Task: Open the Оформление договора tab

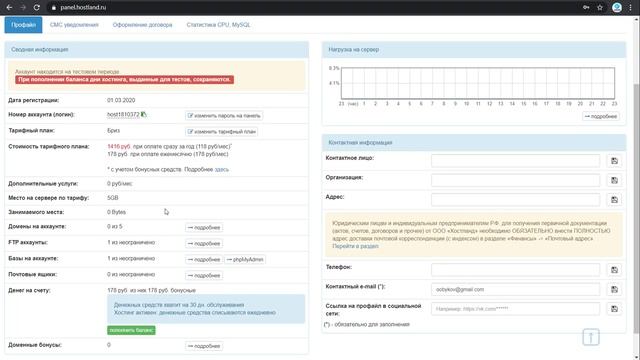Action: coord(142,25)
